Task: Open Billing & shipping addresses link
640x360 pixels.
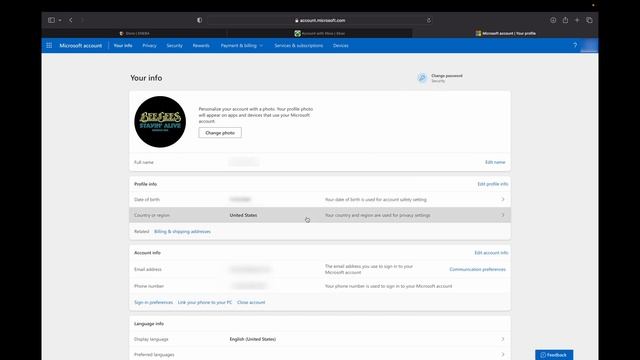Action: tap(182, 231)
